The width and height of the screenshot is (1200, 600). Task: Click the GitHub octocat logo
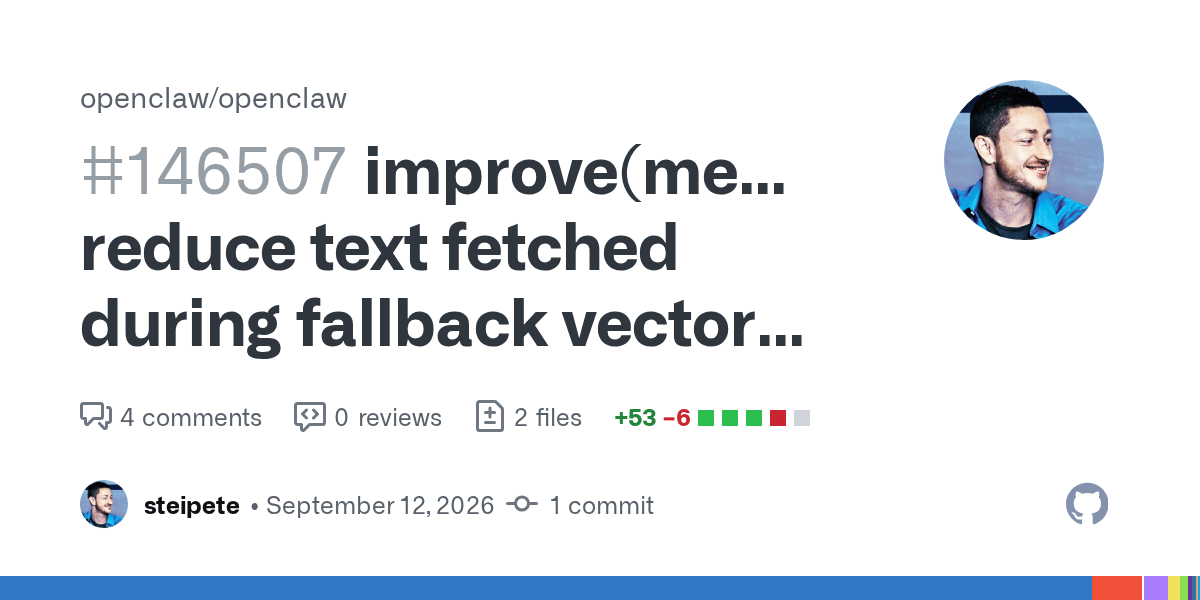[x=1087, y=504]
